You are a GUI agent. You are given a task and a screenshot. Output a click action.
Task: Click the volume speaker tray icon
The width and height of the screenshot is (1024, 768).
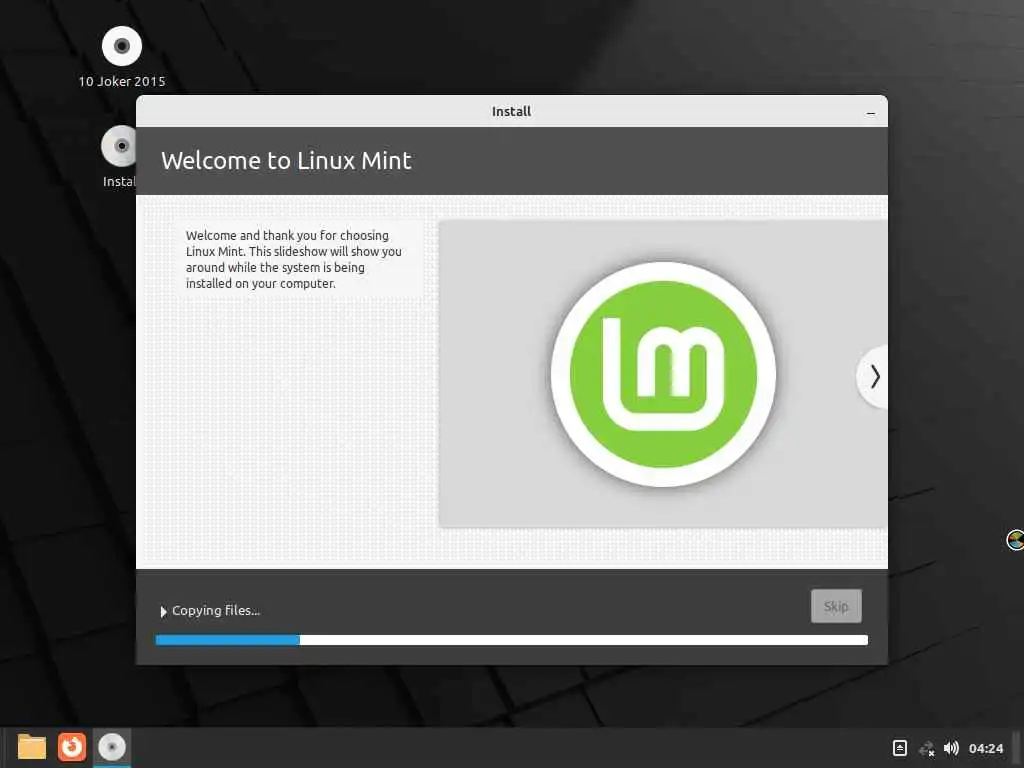tap(952, 748)
